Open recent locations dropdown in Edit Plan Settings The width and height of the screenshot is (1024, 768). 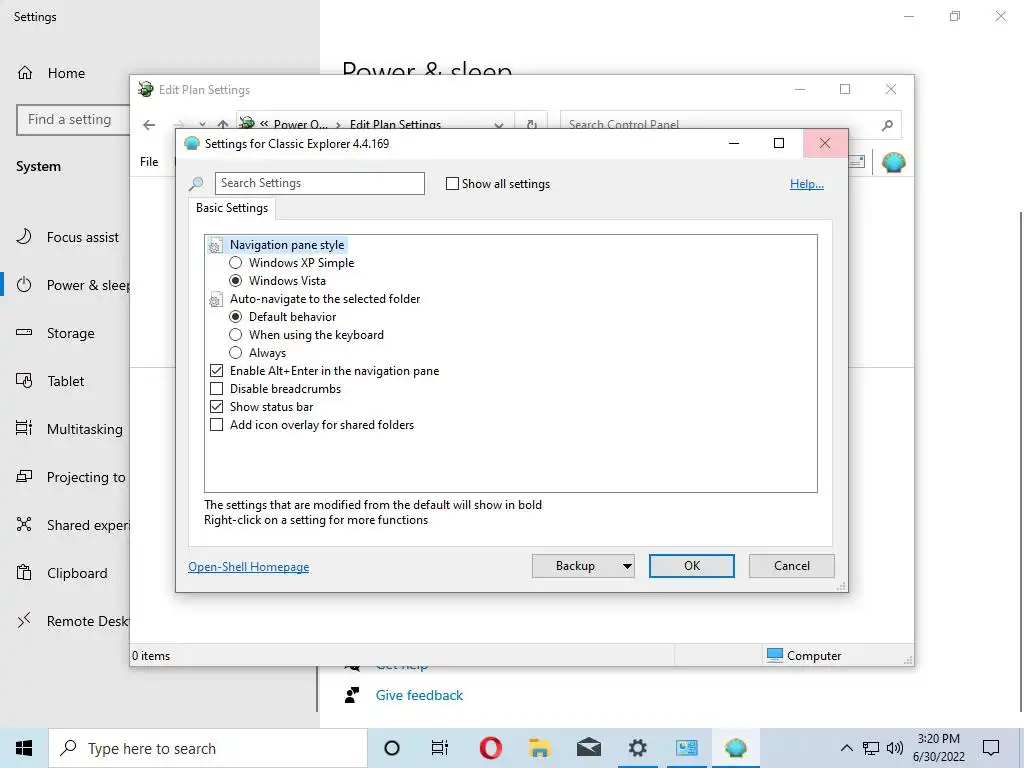pyautogui.click(x=202, y=125)
